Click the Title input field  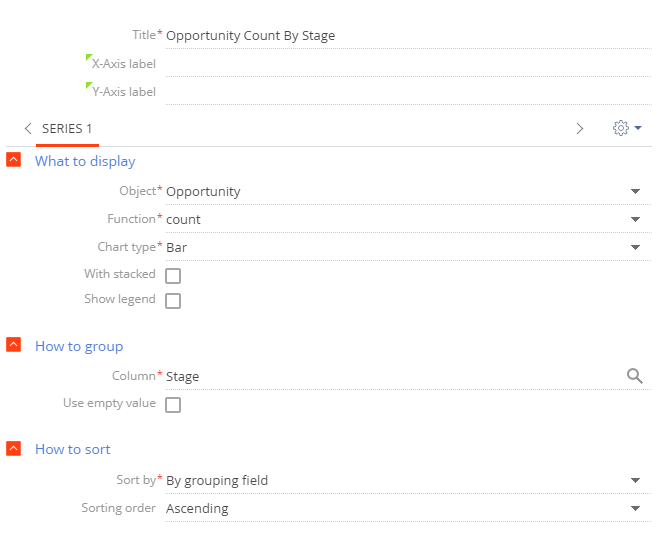[408, 35]
